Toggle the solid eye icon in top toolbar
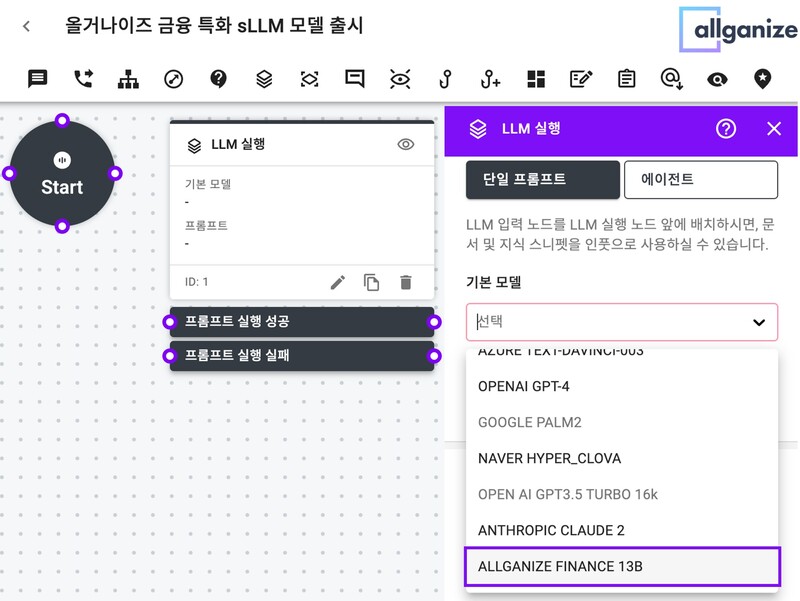This screenshot has width=800, height=601. click(x=717, y=79)
